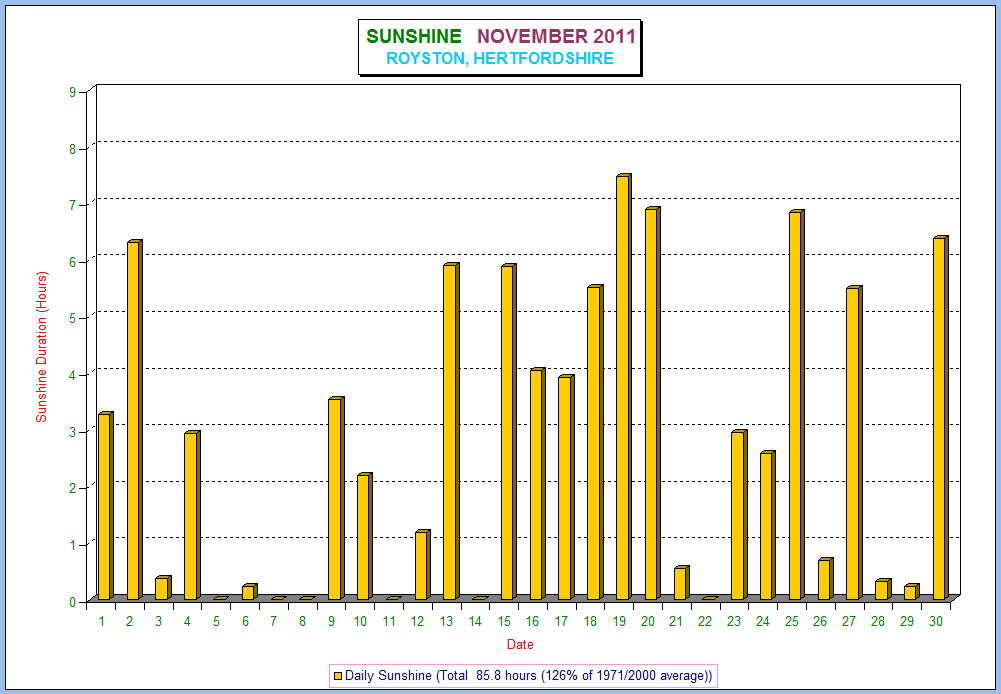Select the bar for date 16
The height and width of the screenshot is (694, 1001).
point(538,484)
